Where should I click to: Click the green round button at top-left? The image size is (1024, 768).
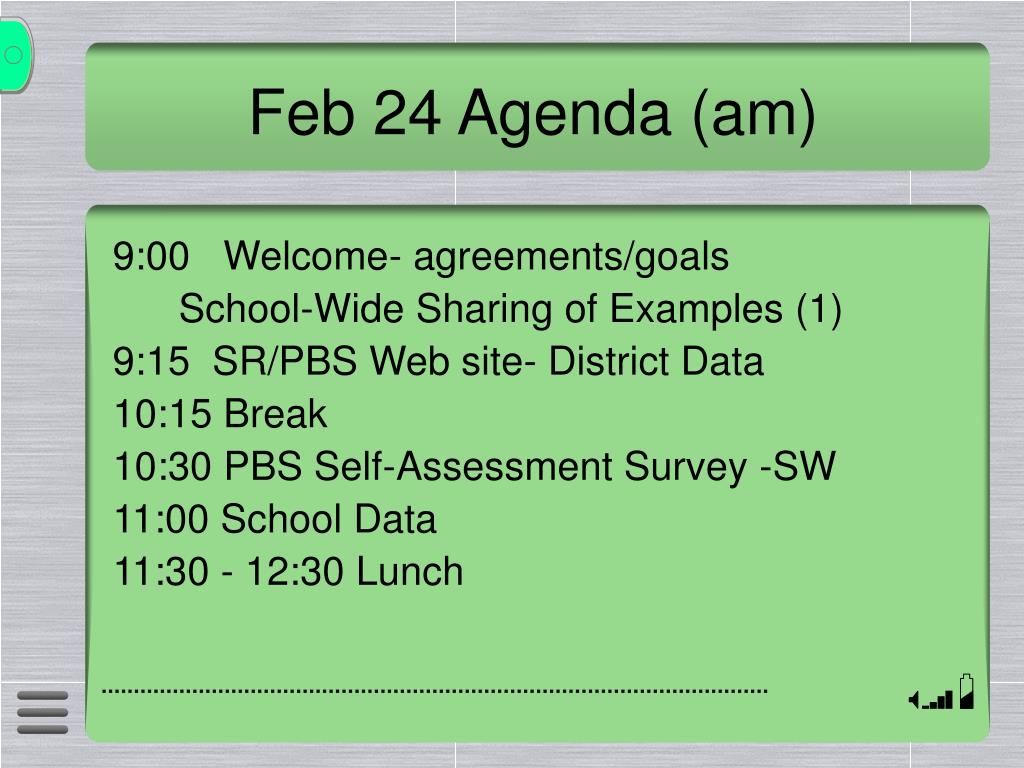pos(14,56)
